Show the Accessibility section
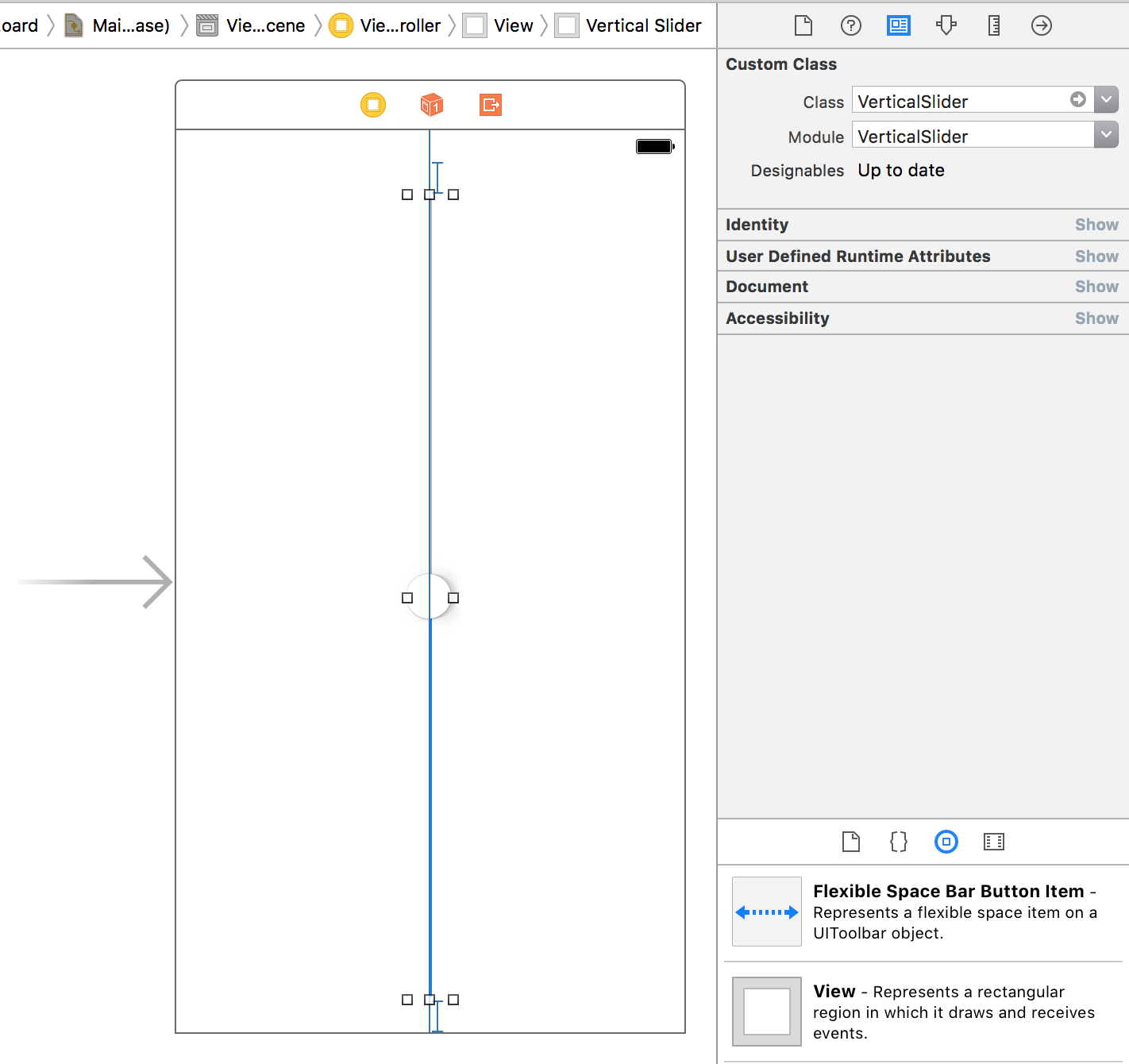The height and width of the screenshot is (1064, 1129). click(x=1096, y=318)
